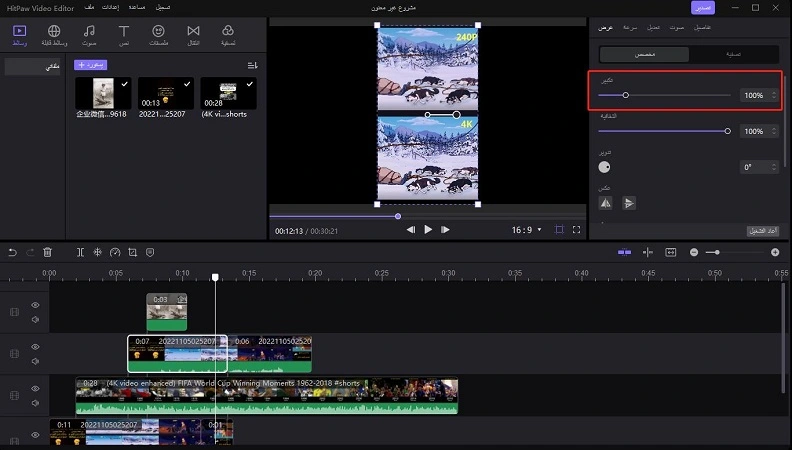This screenshot has width=792, height=450.
Task: Open the Media library tab icon
Action: coord(19,35)
